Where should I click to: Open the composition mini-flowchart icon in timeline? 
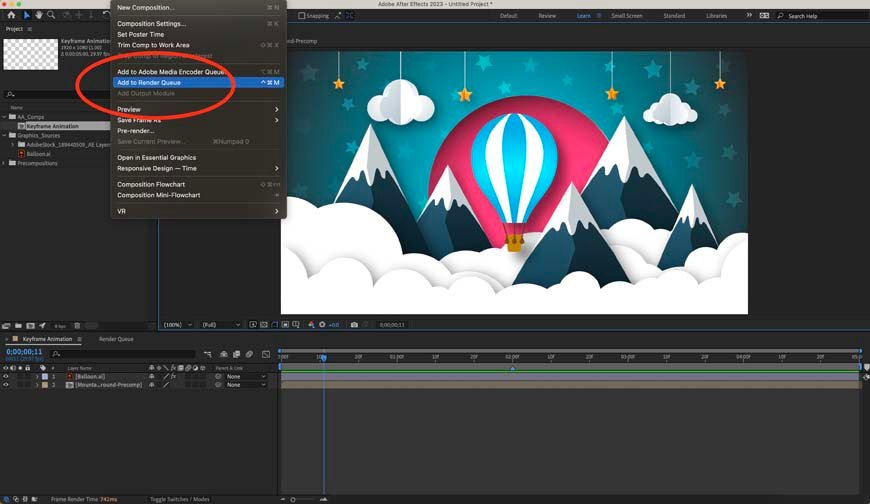coord(208,354)
